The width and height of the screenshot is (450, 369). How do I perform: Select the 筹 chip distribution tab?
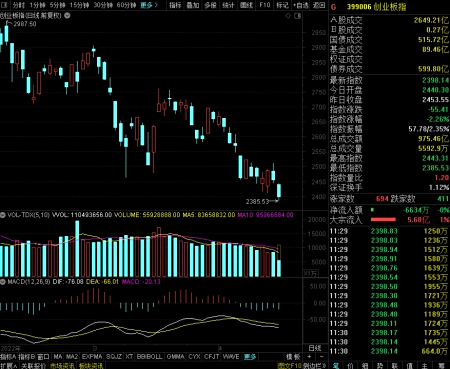click(x=442, y=366)
